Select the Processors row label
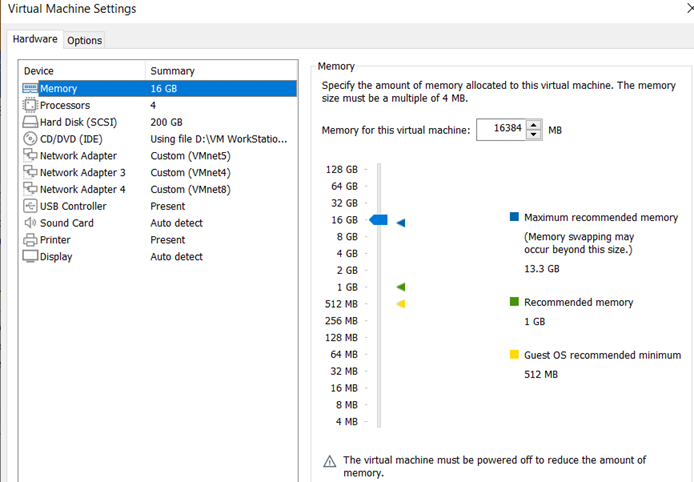This screenshot has width=694, height=482. 65,105
